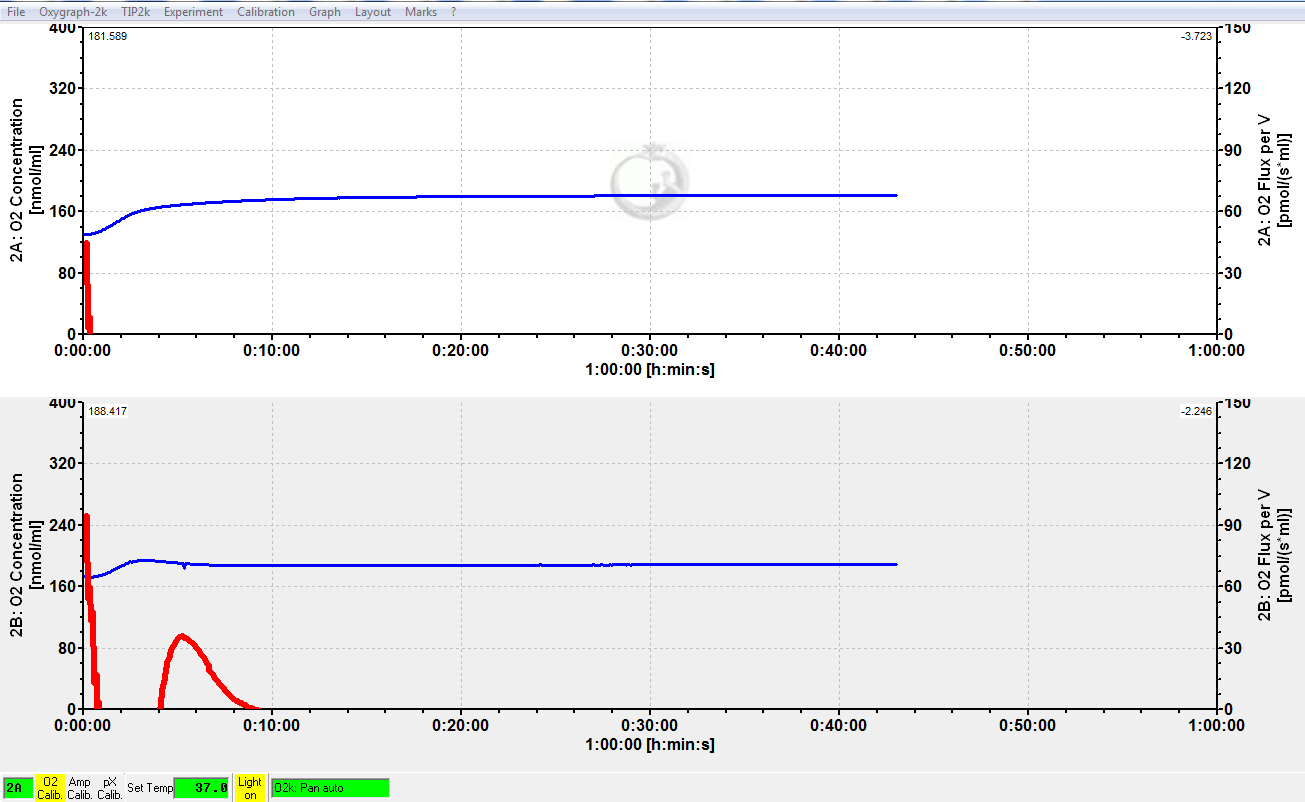Click the time axis label under graph 2A
Image resolution: width=1305 pixels, height=802 pixels.
(650, 369)
